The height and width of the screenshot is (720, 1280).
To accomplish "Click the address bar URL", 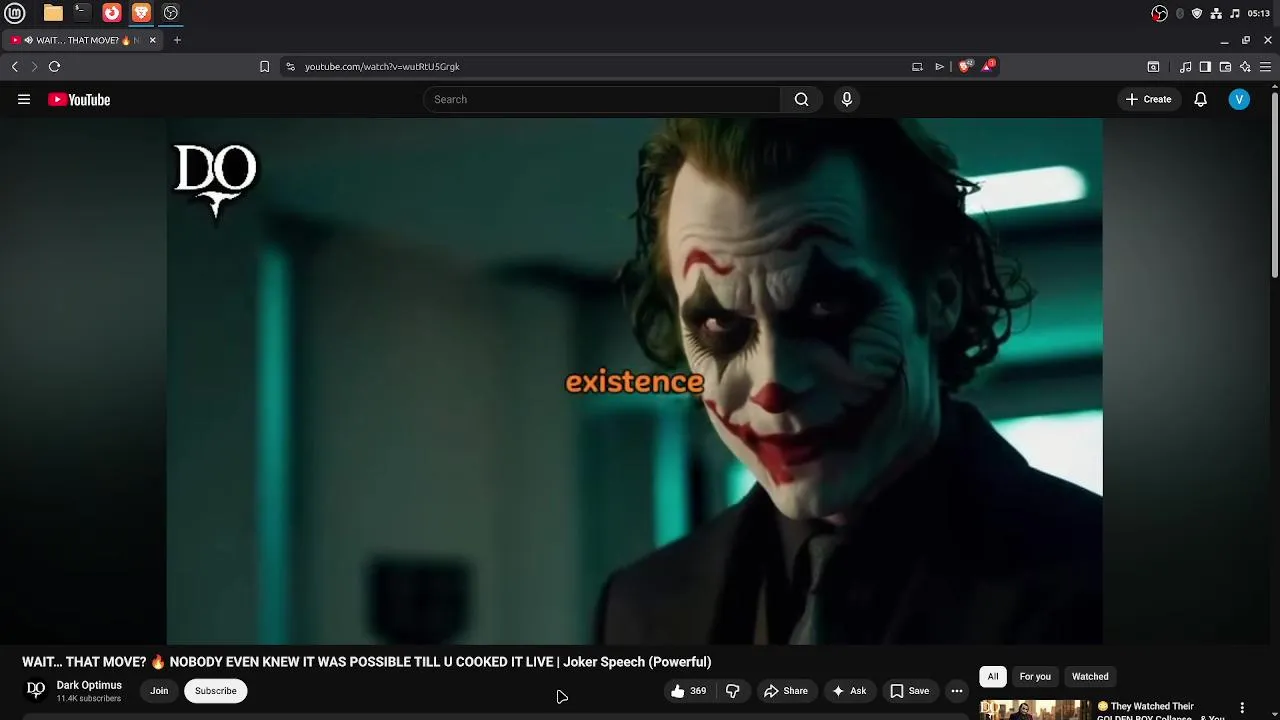I will point(382,66).
